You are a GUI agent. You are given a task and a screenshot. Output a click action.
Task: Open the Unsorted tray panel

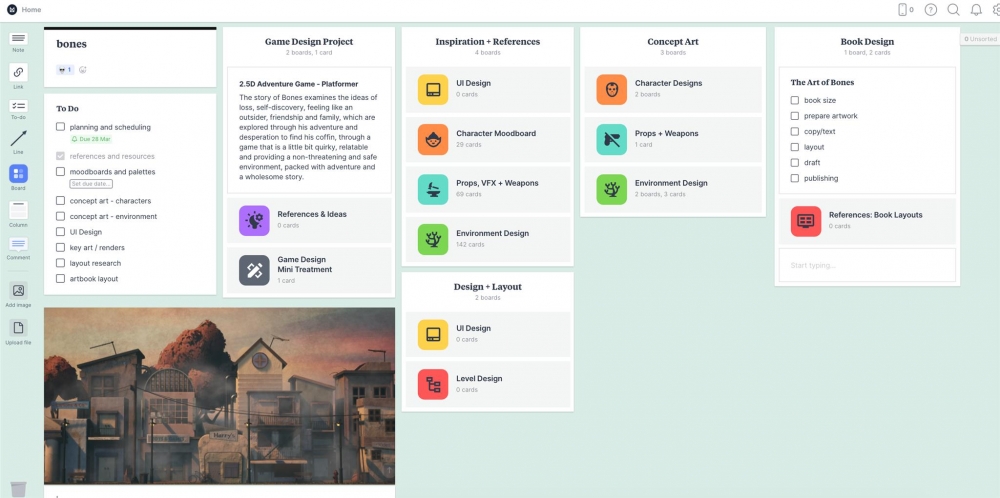click(x=980, y=39)
